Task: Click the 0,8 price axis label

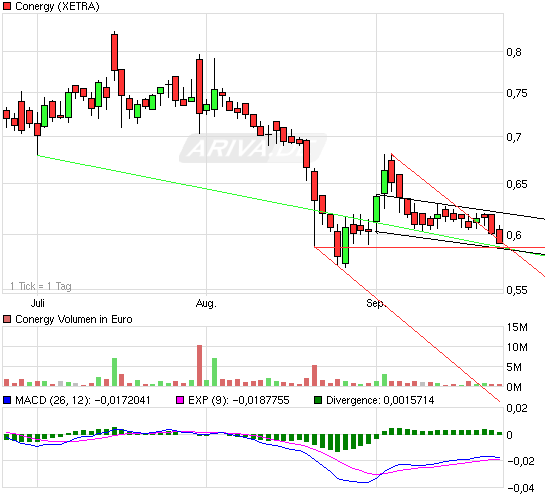Action: click(514, 52)
